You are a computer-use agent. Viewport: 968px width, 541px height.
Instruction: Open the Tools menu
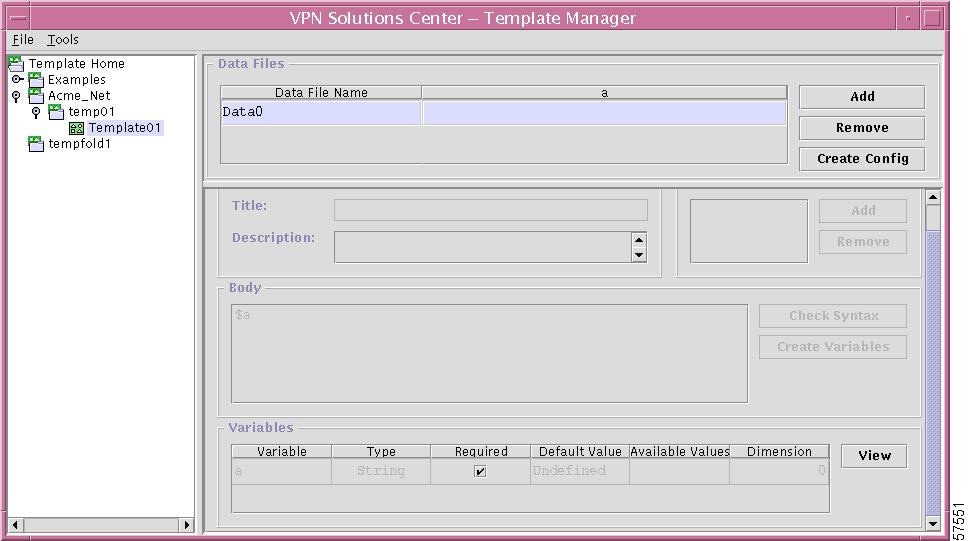63,40
